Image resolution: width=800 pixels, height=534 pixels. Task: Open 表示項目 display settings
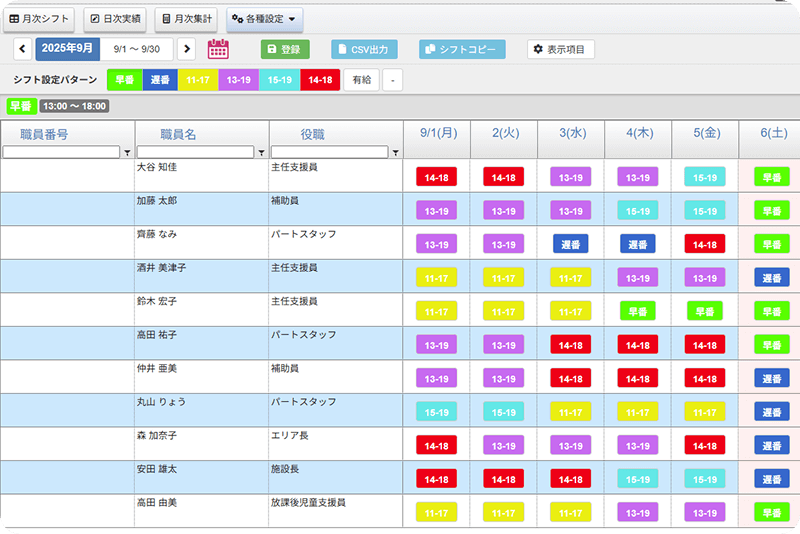(560, 50)
